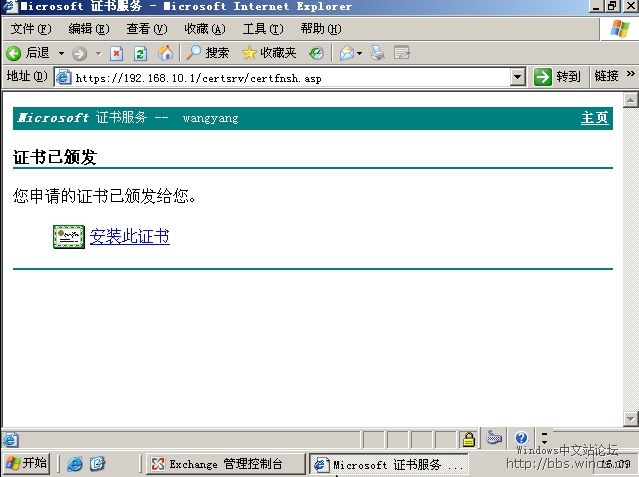Click the Print toolbar icon
The image size is (639, 477).
click(x=378, y=53)
